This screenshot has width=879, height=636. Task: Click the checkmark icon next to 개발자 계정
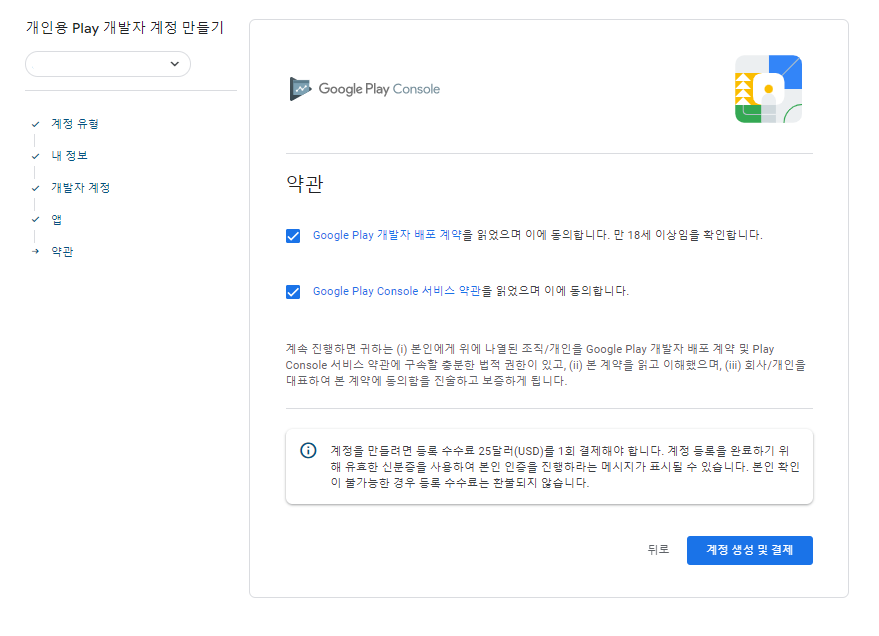[36, 188]
